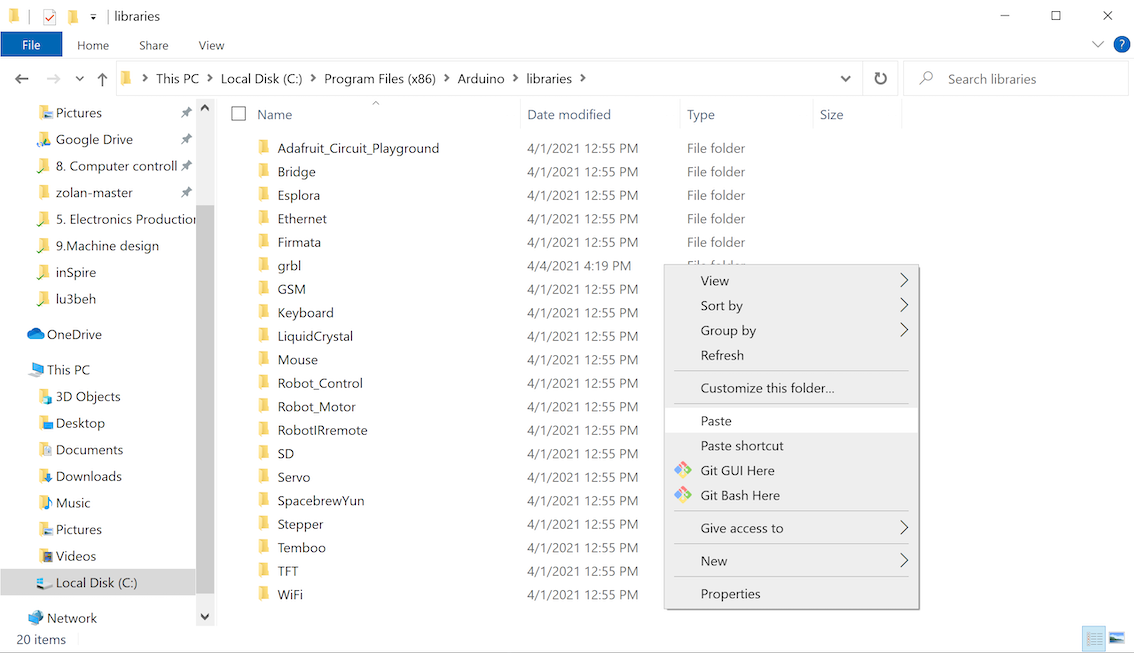The width and height of the screenshot is (1134, 653).
Task: Open the Share ribbon tab
Action: (x=153, y=45)
